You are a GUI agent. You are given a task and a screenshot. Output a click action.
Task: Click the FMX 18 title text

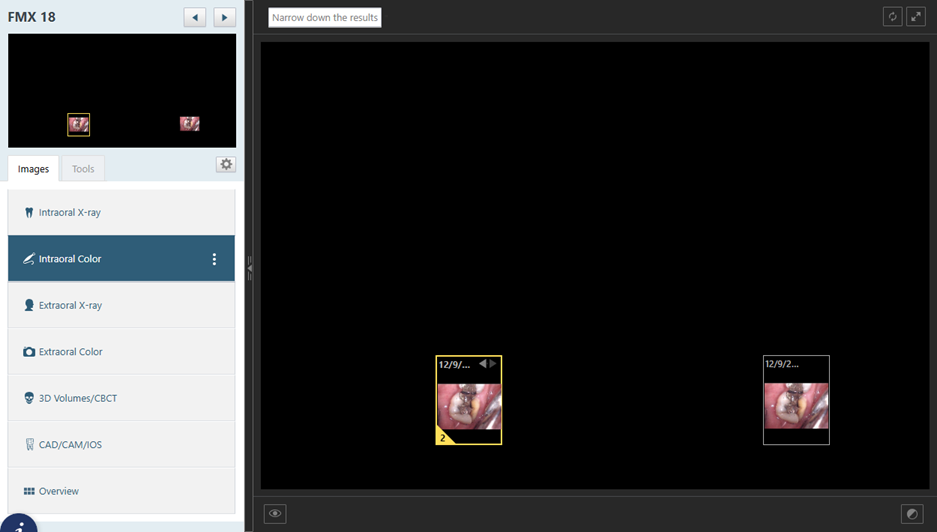pyautogui.click(x=32, y=17)
